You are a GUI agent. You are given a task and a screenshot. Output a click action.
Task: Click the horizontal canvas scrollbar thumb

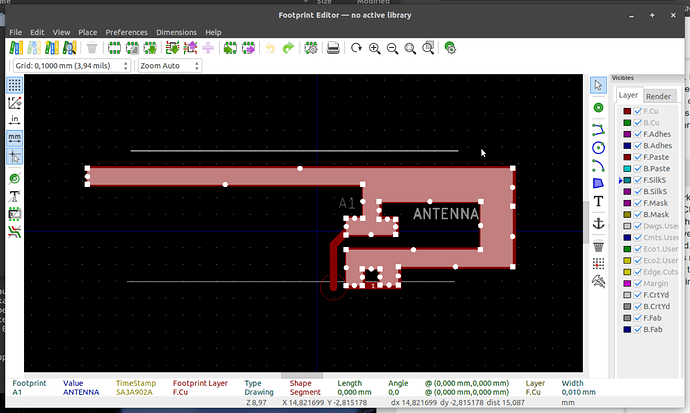click(302, 376)
